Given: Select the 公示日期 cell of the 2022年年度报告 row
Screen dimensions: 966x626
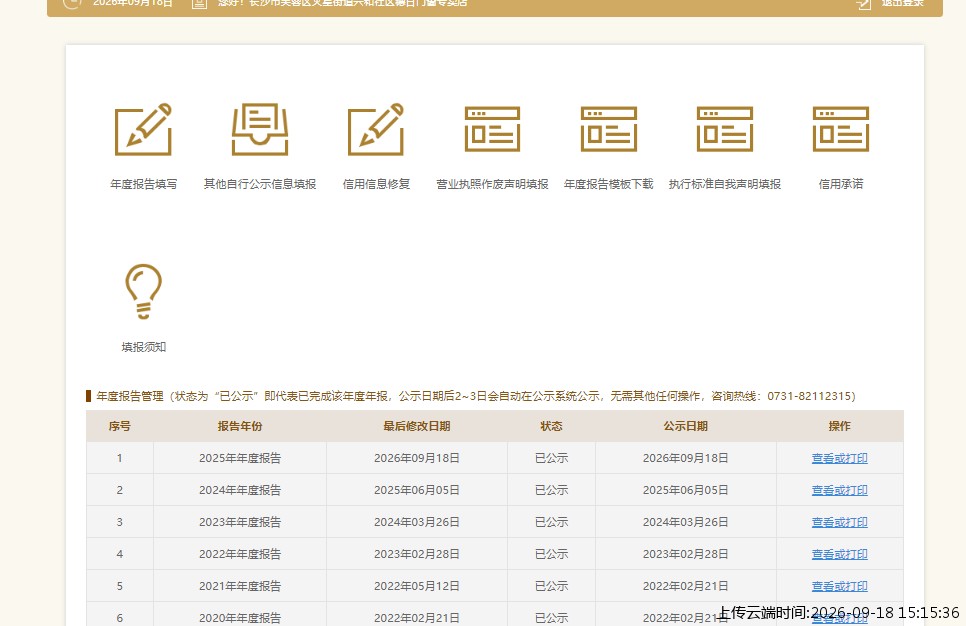Looking at the screenshot, I should [686, 554].
